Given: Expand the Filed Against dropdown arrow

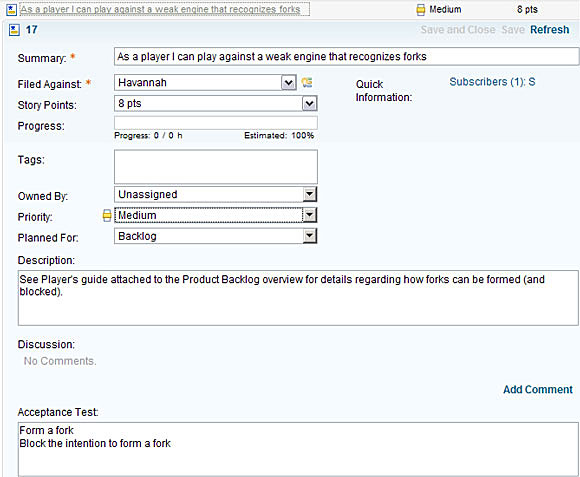Looking at the screenshot, I should (x=289, y=82).
